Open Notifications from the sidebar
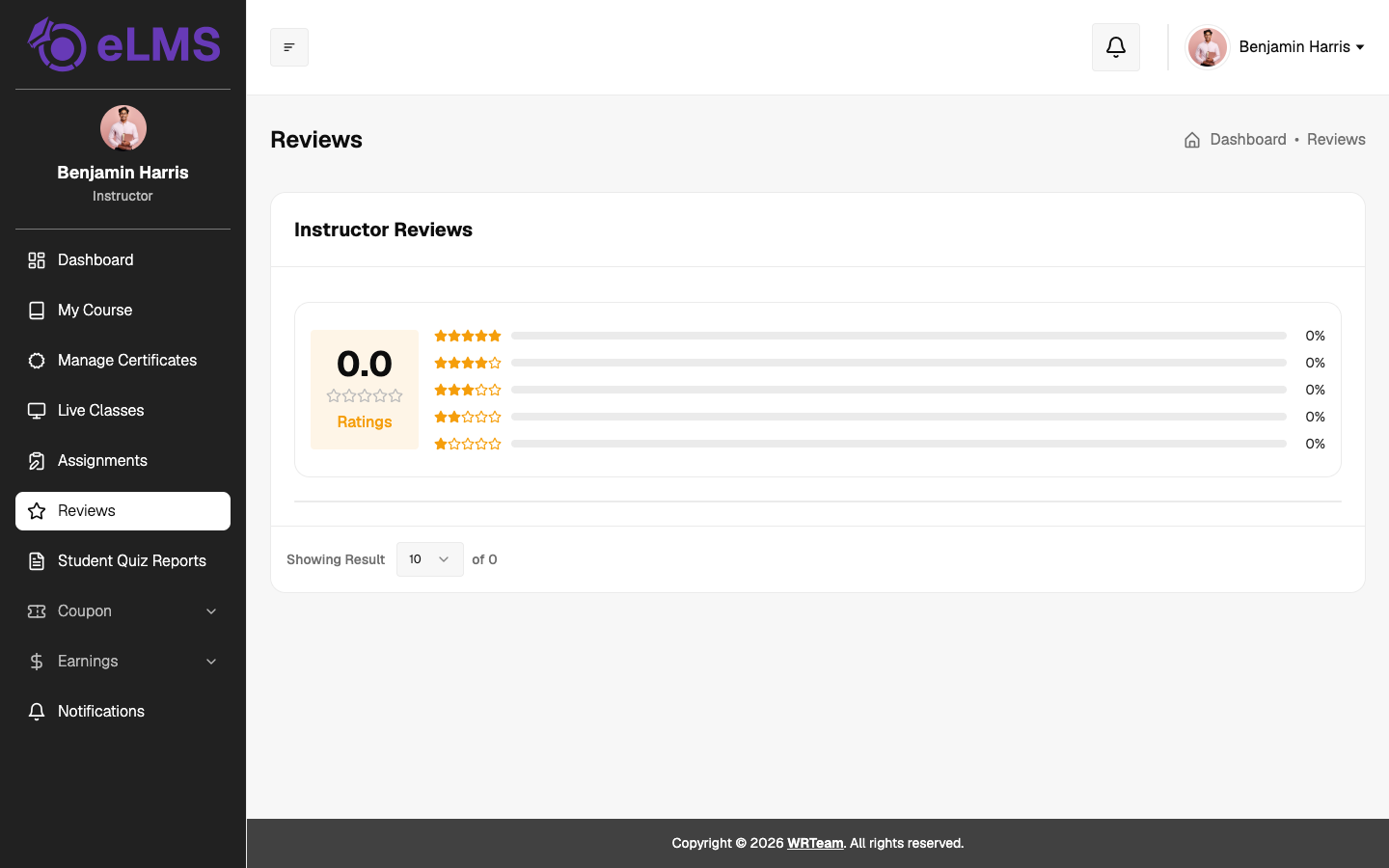 click(123, 712)
